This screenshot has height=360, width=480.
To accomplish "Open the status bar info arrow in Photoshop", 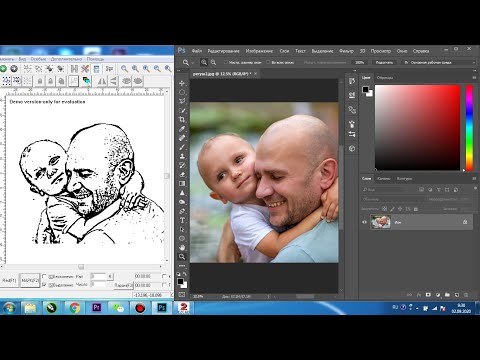I will [x=269, y=296].
